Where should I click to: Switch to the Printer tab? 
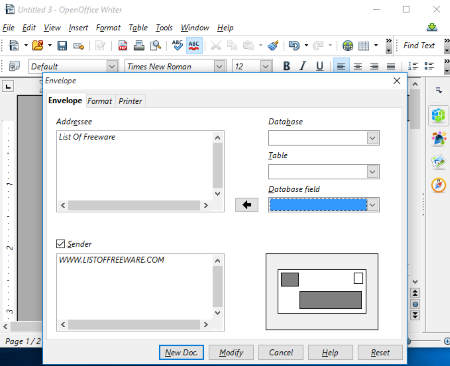pyautogui.click(x=130, y=101)
